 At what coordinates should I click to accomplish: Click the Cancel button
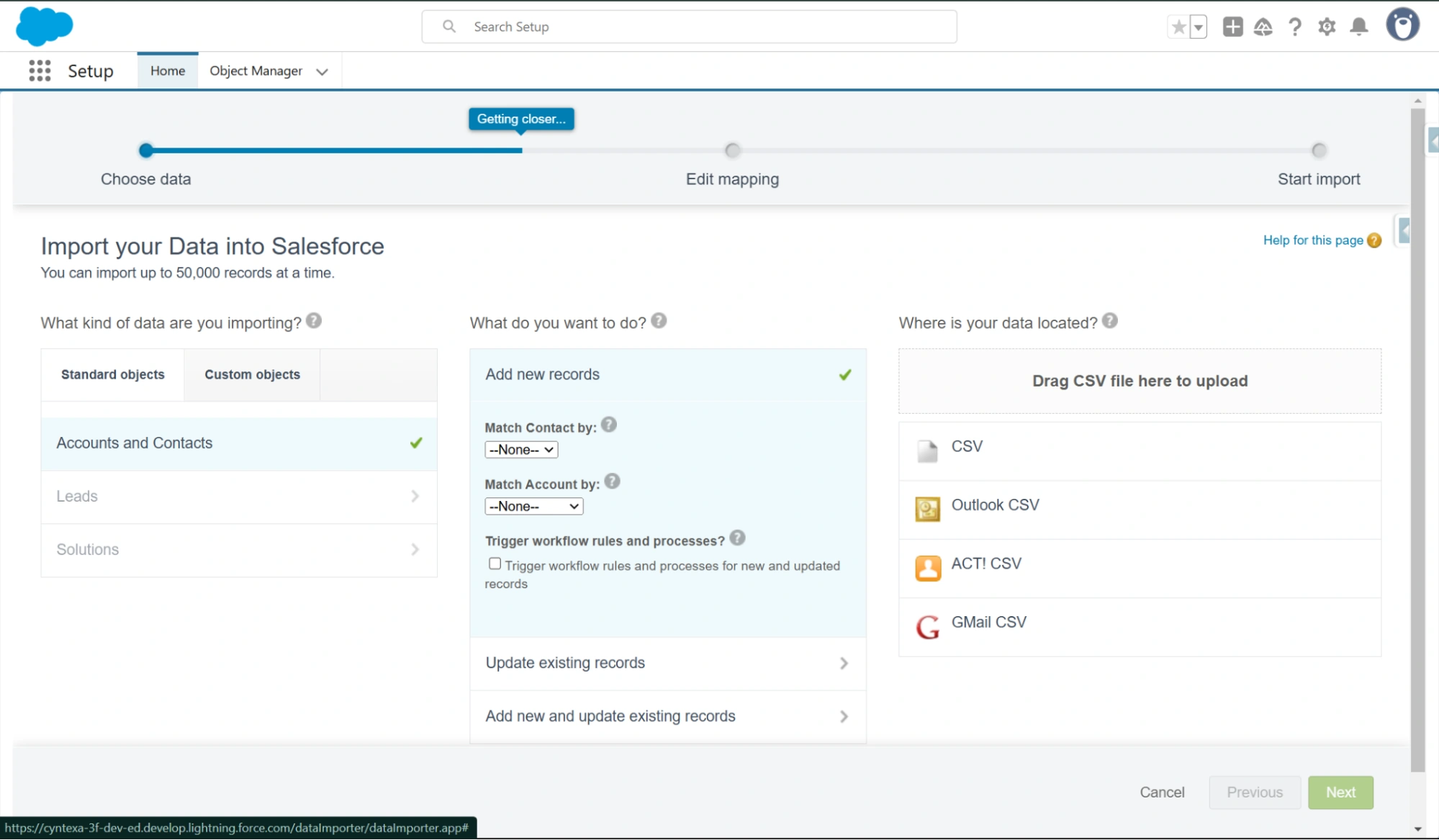pos(1161,792)
